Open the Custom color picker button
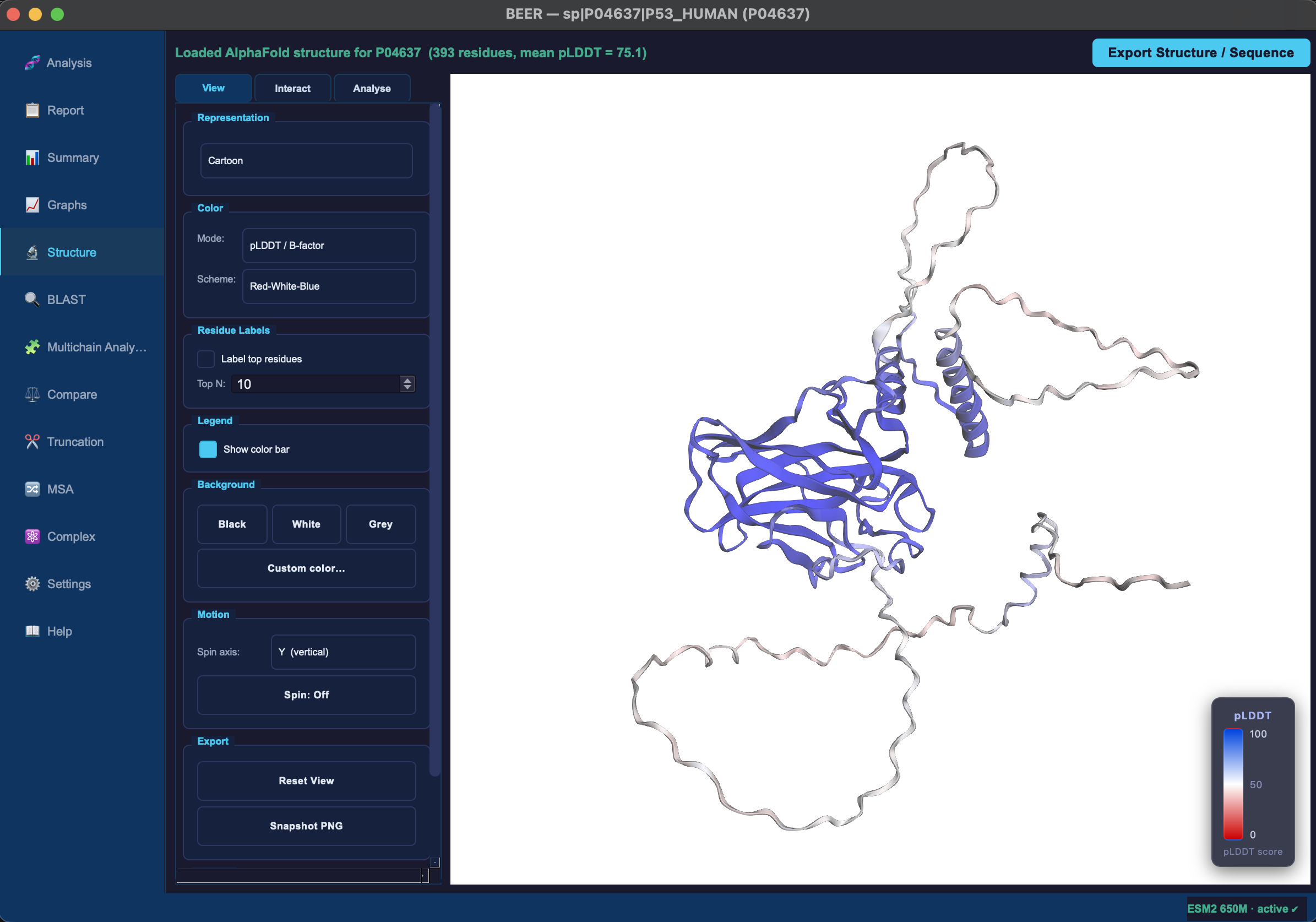The image size is (1316, 922). (306, 568)
